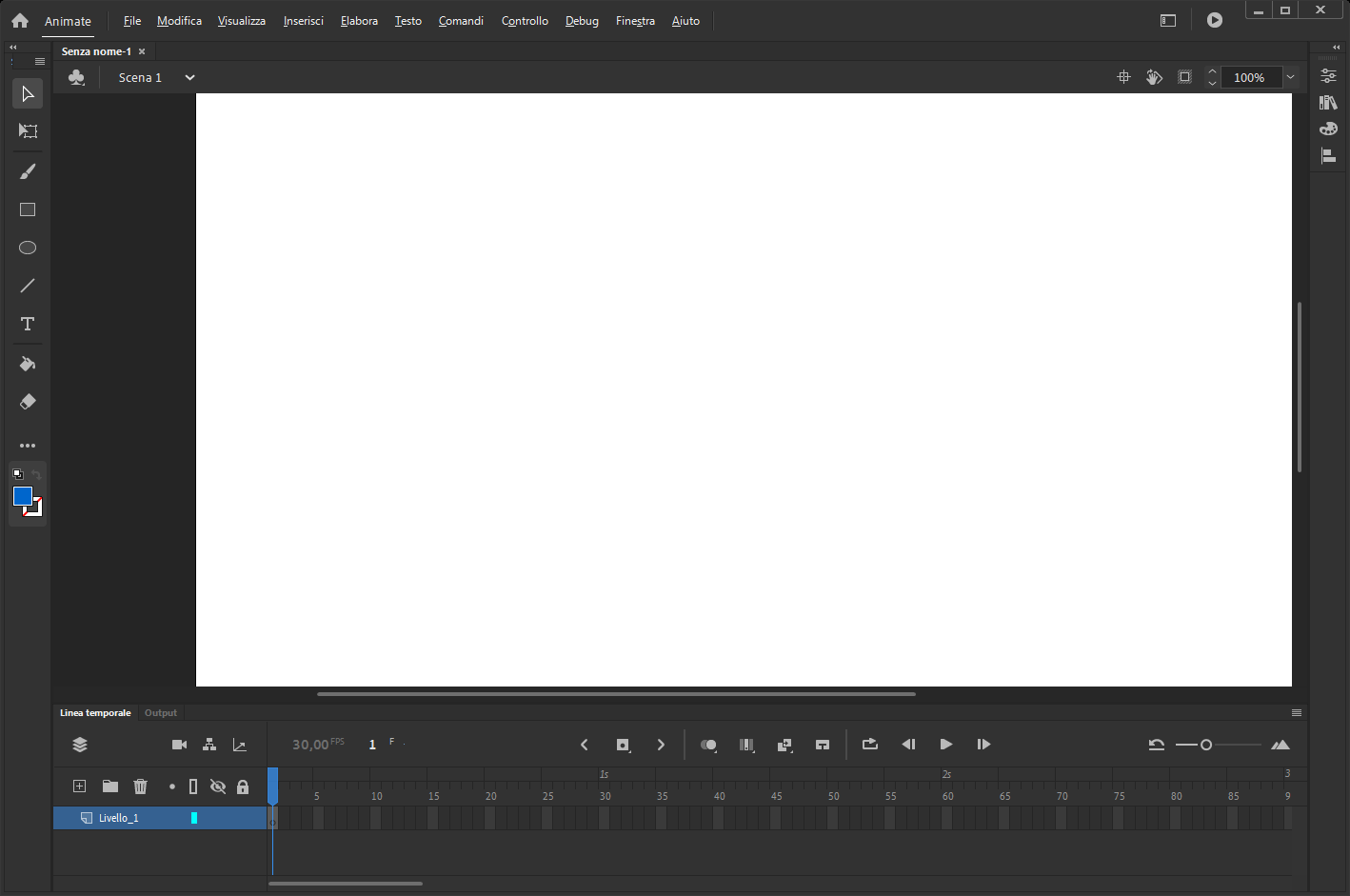
Task: Open the File menu
Action: click(x=132, y=21)
